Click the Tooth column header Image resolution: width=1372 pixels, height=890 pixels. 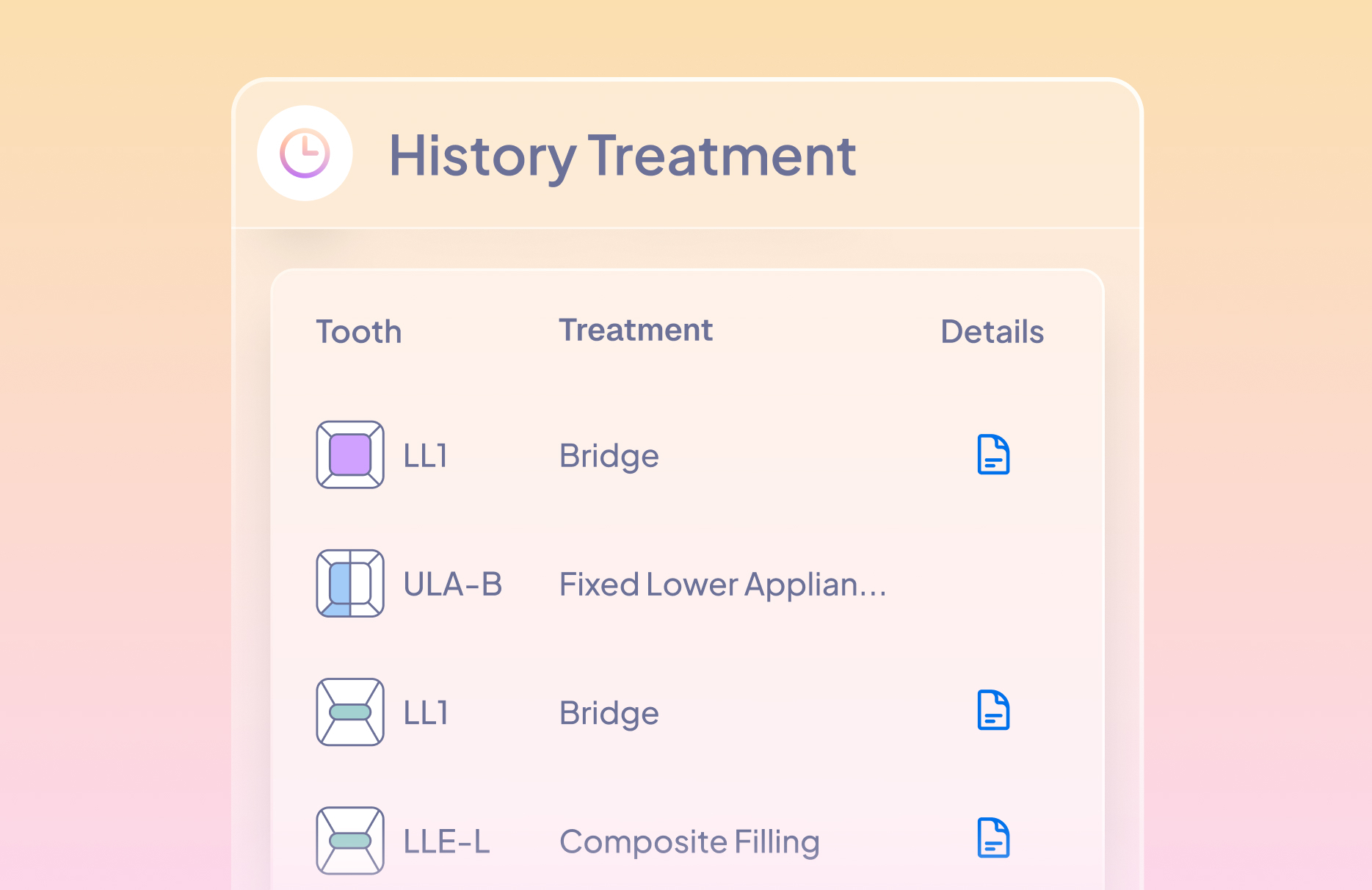[x=359, y=332]
